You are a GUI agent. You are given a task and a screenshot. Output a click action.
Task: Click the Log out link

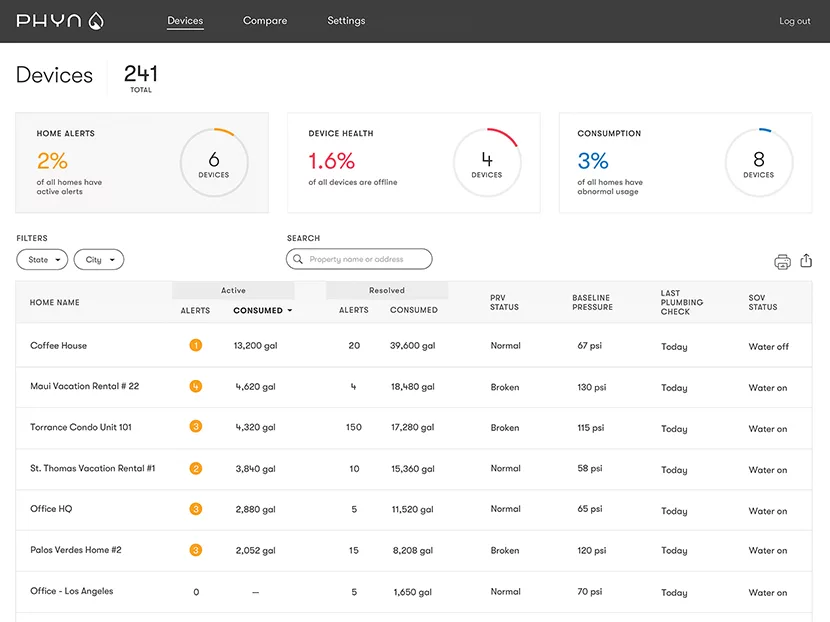click(x=795, y=21)
